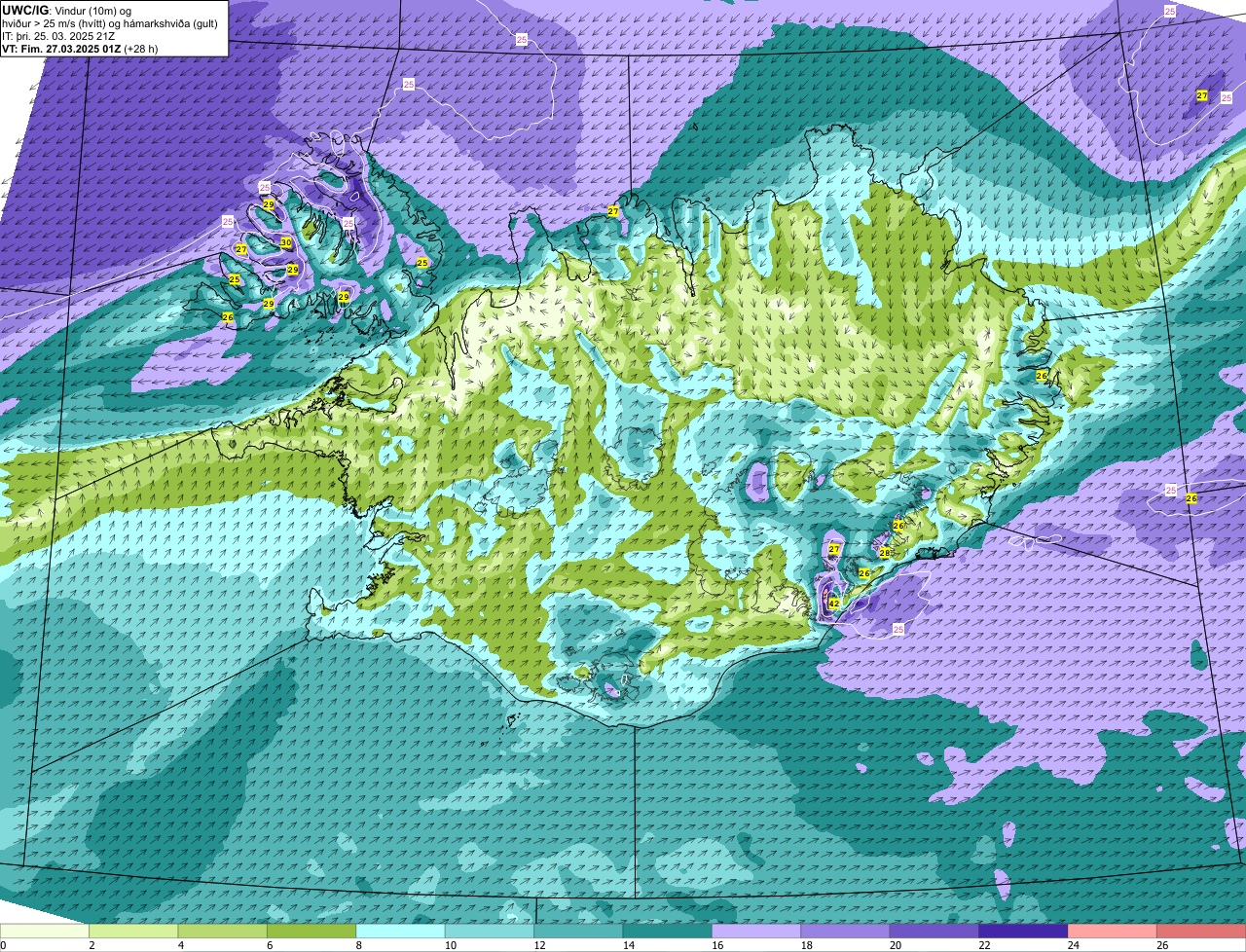The image size is (1246, 952).
Task: Select the 14–16 dark teal legend swatch
Action: 668,932
